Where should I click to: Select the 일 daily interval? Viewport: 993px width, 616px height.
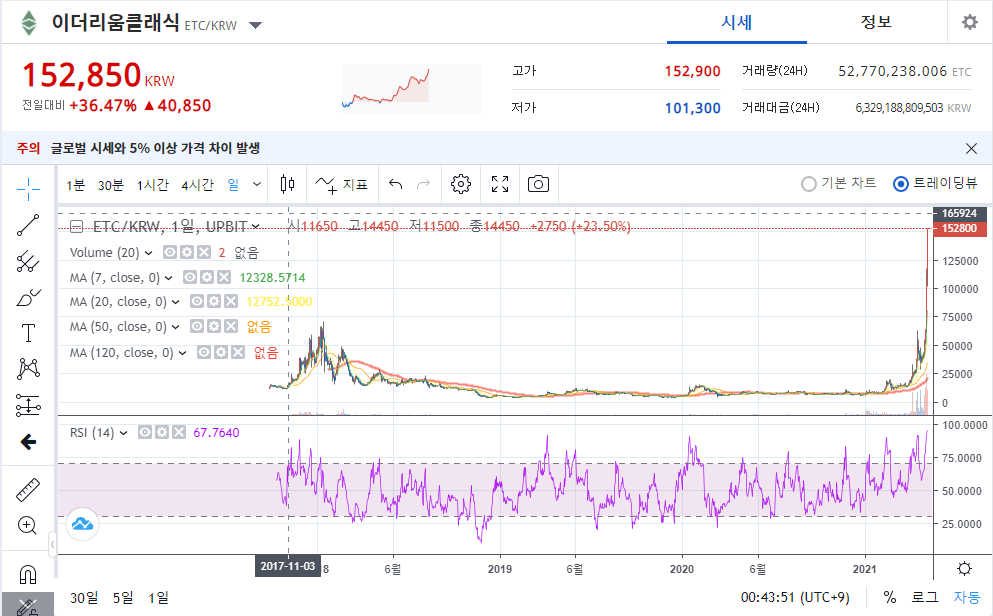pyautogui.click(x=234, y=184)
